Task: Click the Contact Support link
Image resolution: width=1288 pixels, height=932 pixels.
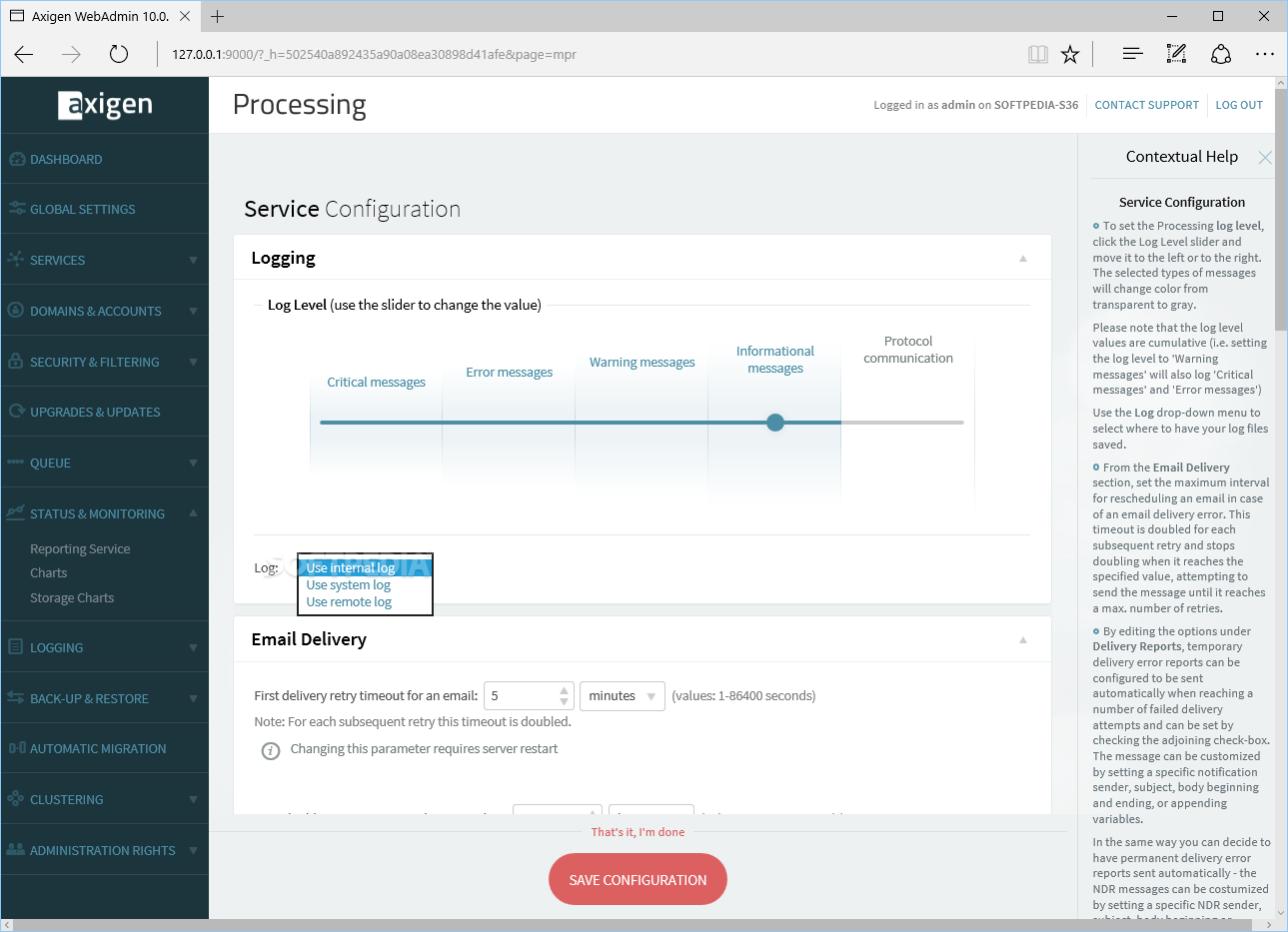Action: tap(1146, 105)
